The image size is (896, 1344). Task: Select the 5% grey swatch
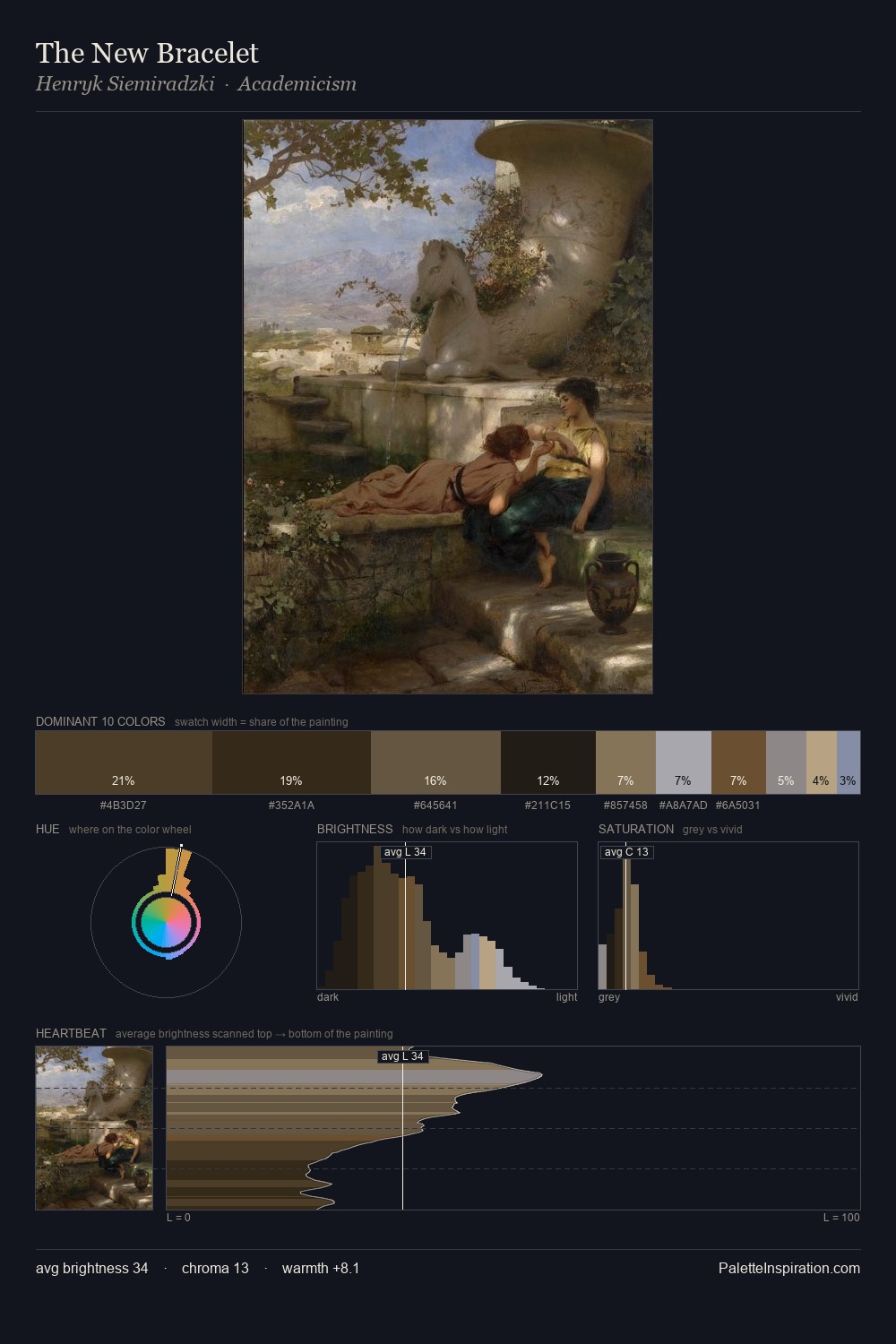(786, 762)
